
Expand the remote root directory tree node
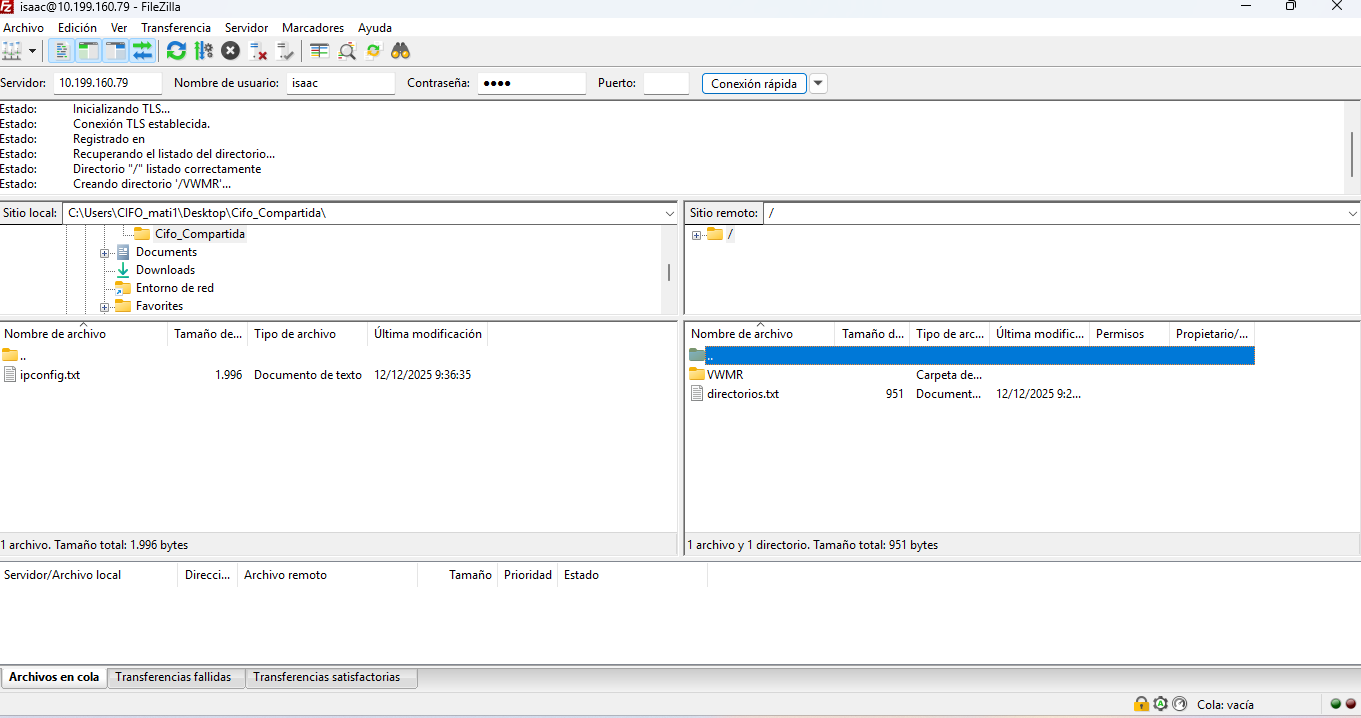pyautogui.click(x=696, y=234)
